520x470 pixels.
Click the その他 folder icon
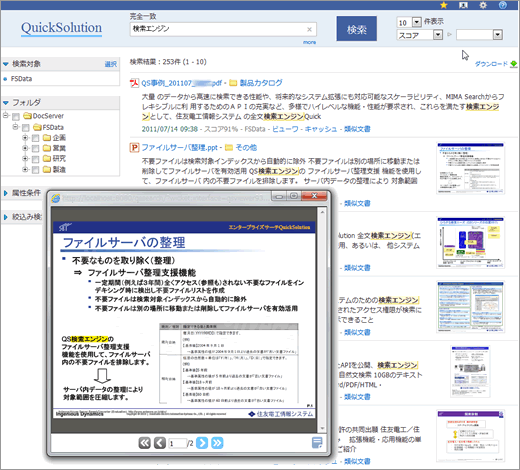229,147
